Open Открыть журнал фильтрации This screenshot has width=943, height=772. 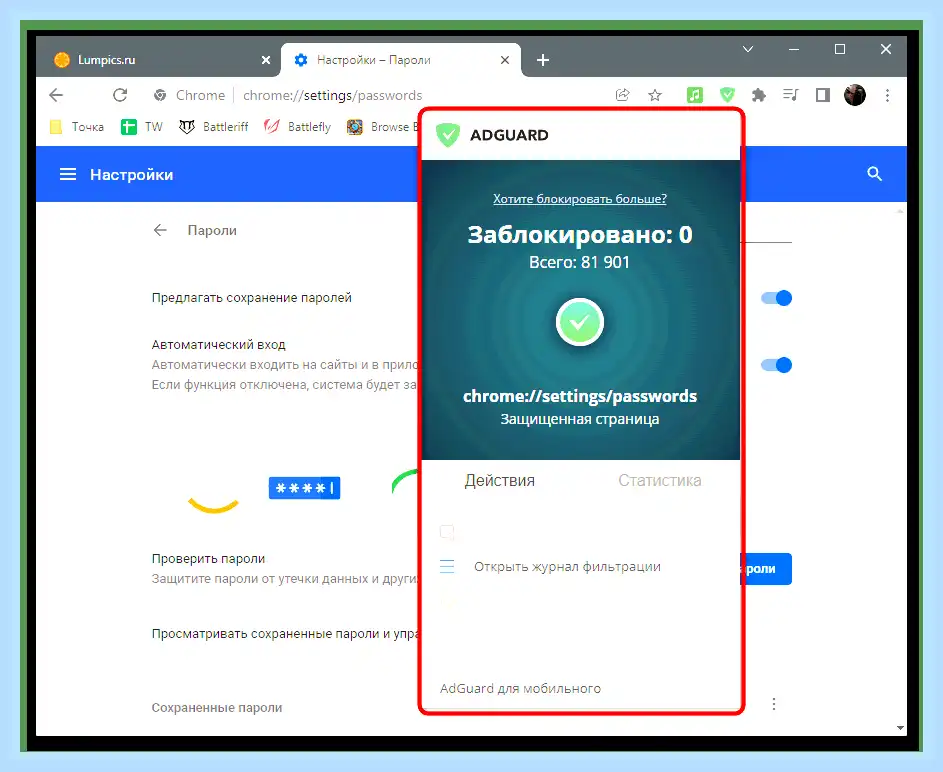pyautogui.click(x=567, y=566)
